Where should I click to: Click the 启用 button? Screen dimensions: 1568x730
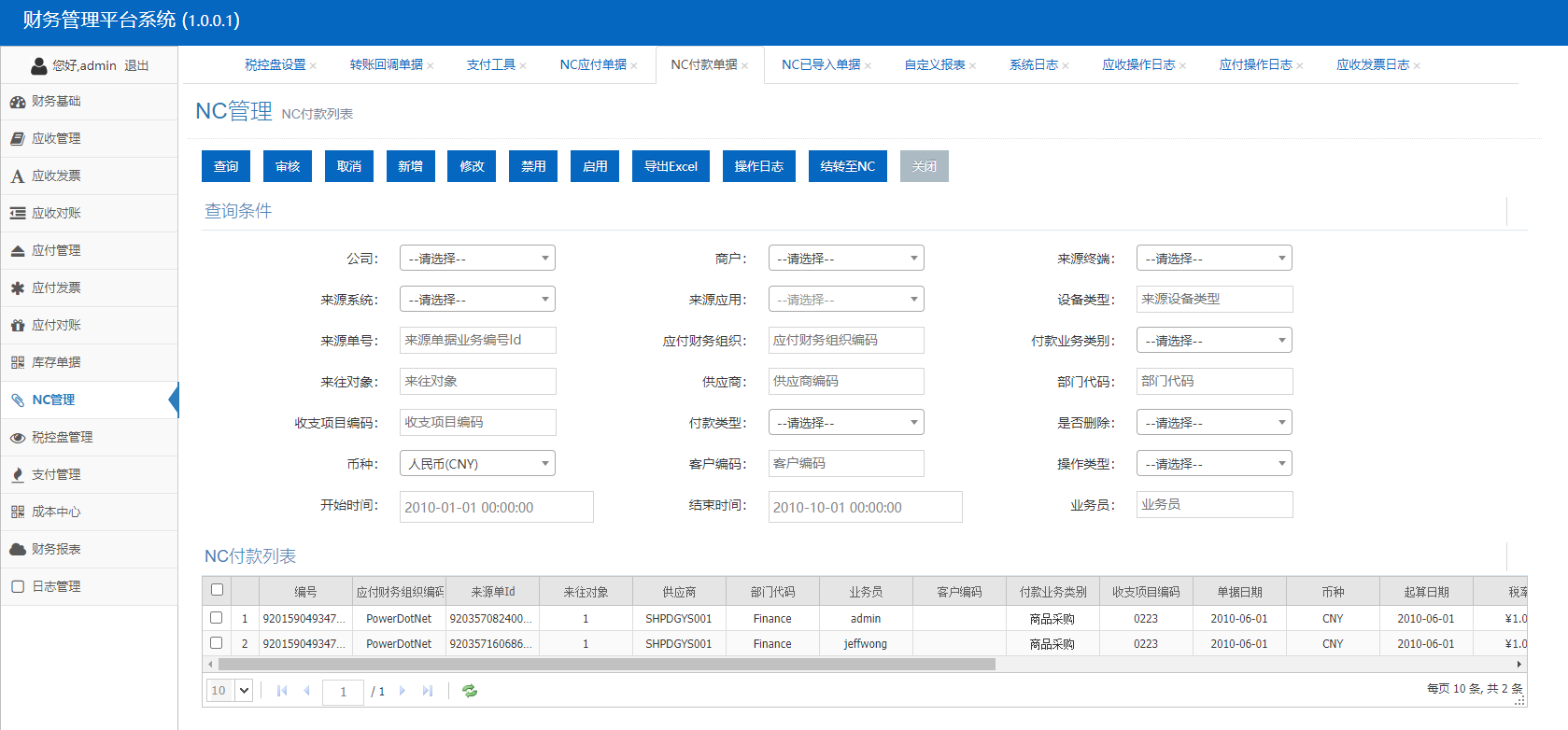(x=595, y=166)
